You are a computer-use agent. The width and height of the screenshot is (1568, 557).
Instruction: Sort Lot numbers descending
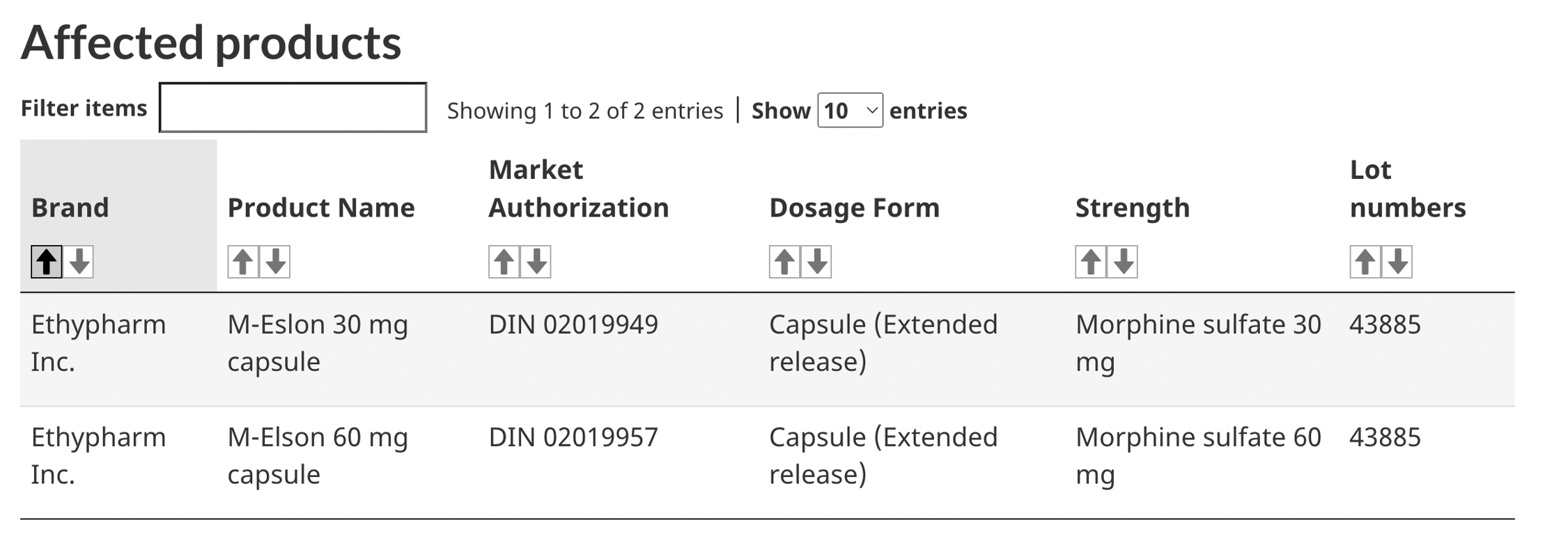(1397, 262)
